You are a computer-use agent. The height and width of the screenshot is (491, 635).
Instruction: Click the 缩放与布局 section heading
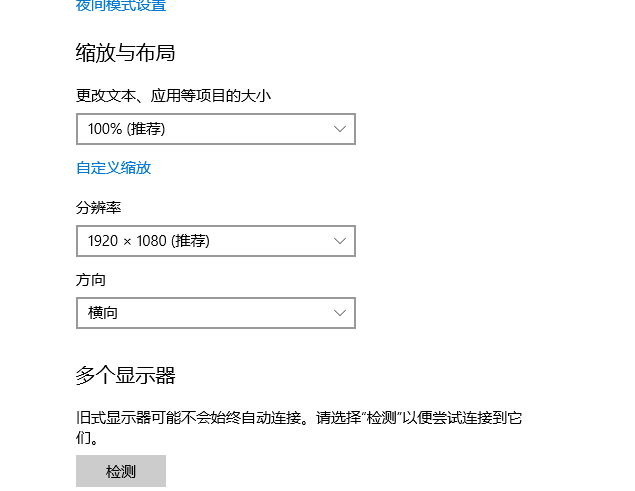pyautogui.click(x=125, y=53)
